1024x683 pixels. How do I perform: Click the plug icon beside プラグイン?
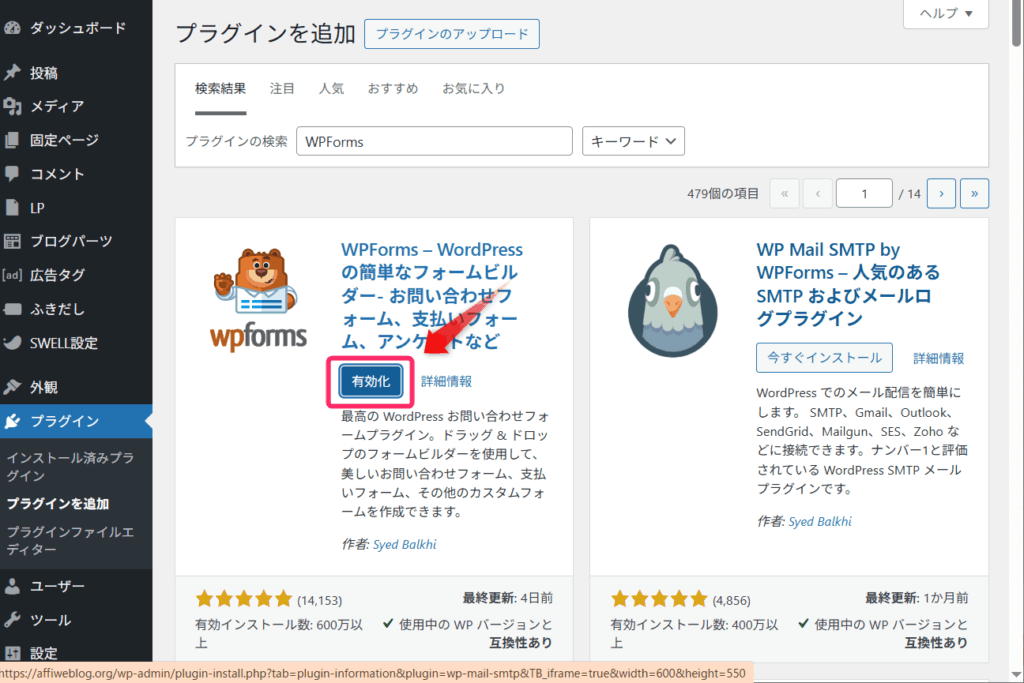(12, 421)
